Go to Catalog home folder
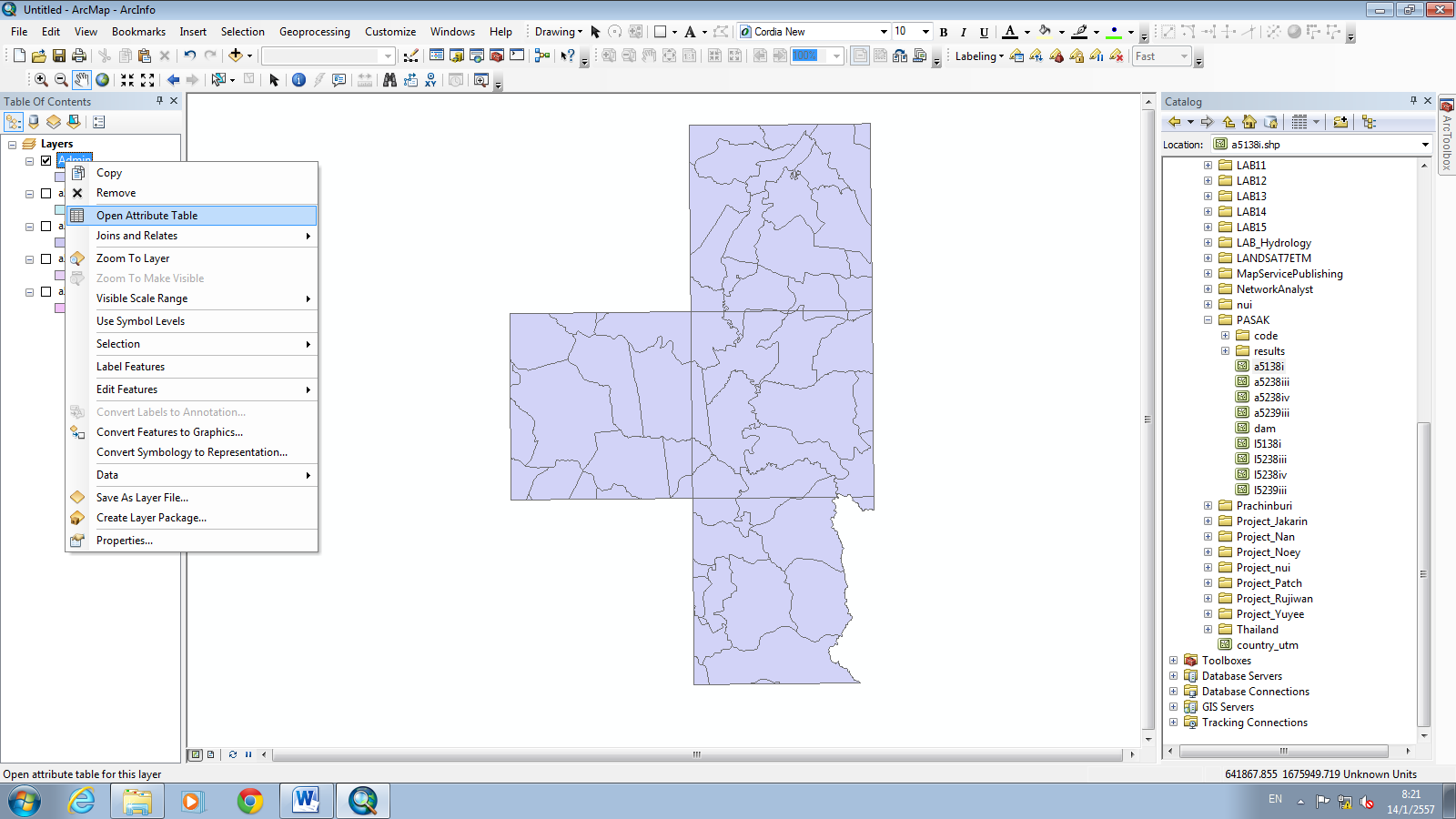The image size is (1456, 819). coord(1249,122)
